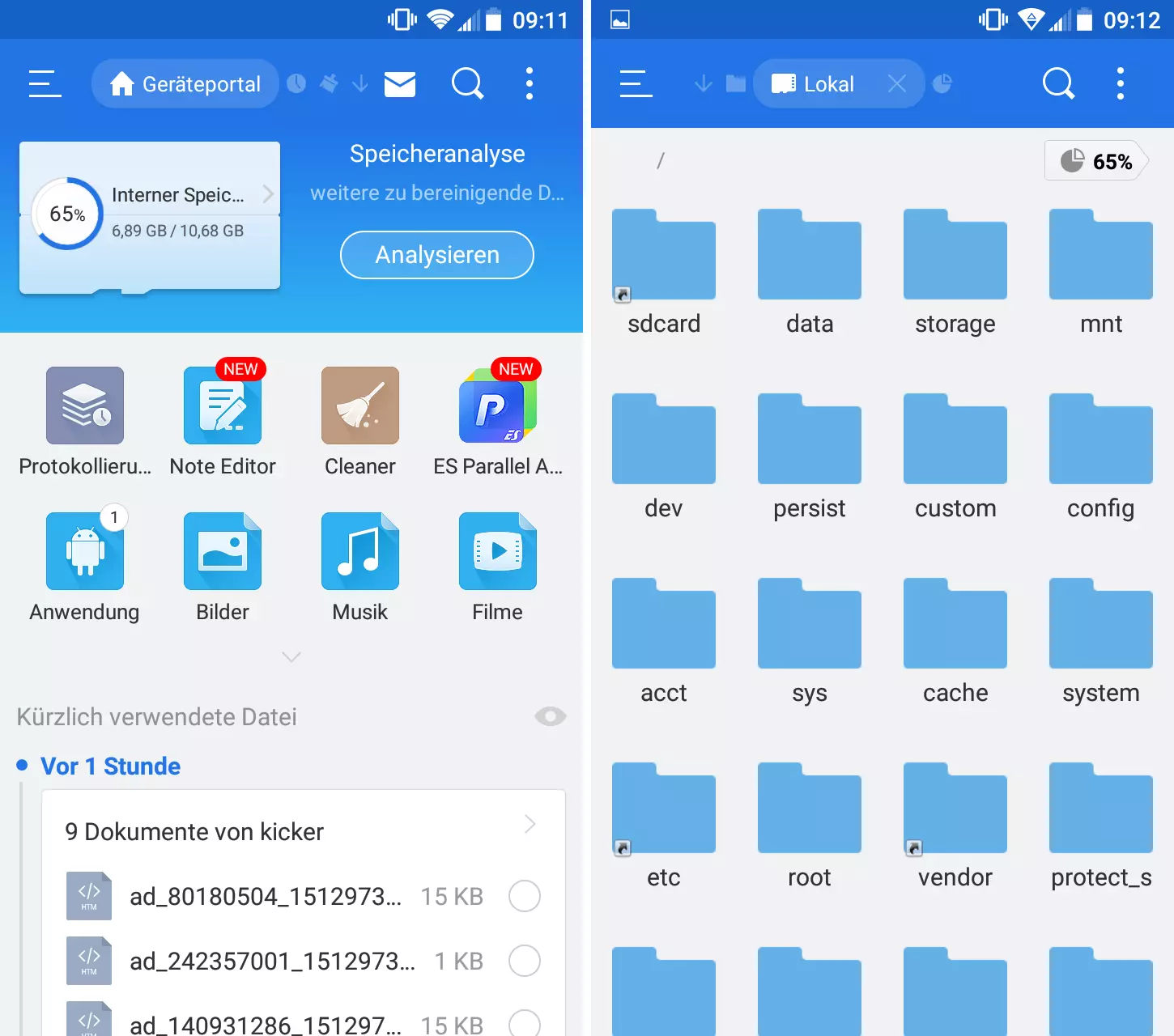Tap the mail envelope icon
The image size is (1174, 1036).
pyautogui.click(x=400, y=83)
